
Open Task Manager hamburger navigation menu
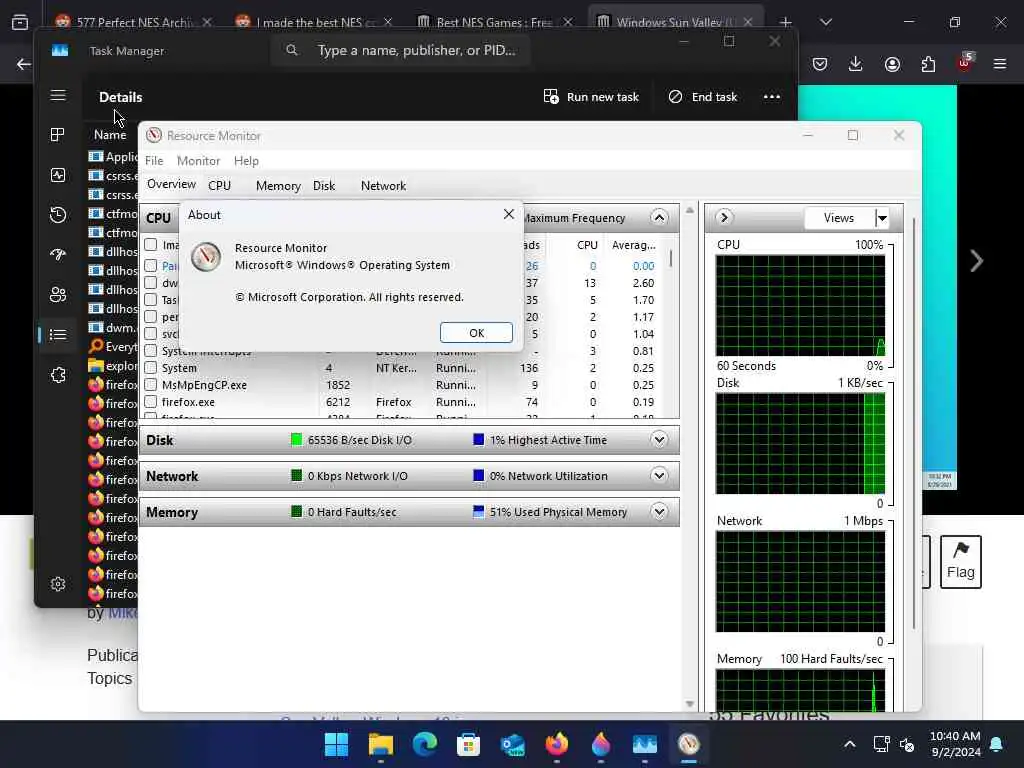(x=57, y=95)
